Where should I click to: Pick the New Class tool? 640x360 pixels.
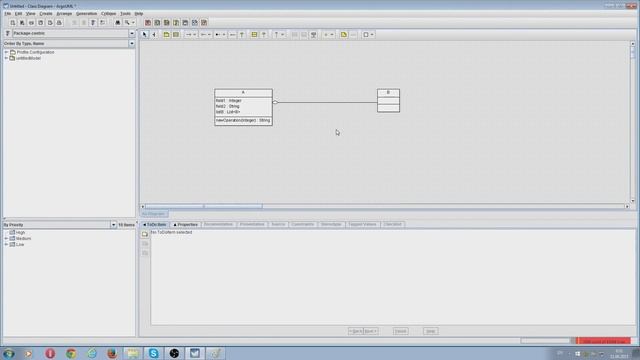(176, 35)
